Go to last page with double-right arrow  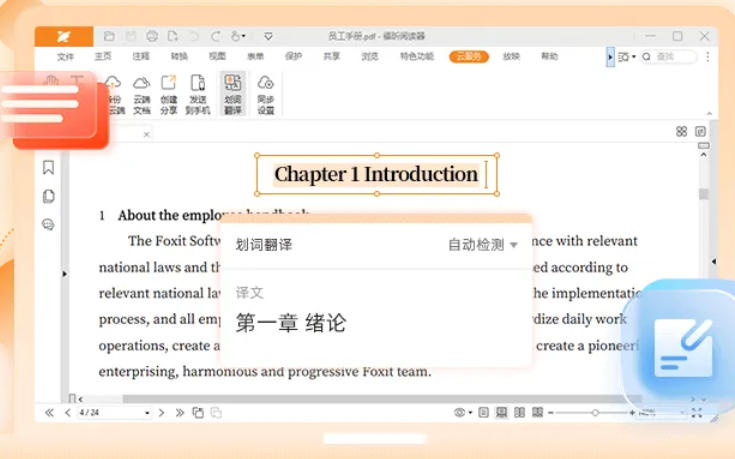180,413
